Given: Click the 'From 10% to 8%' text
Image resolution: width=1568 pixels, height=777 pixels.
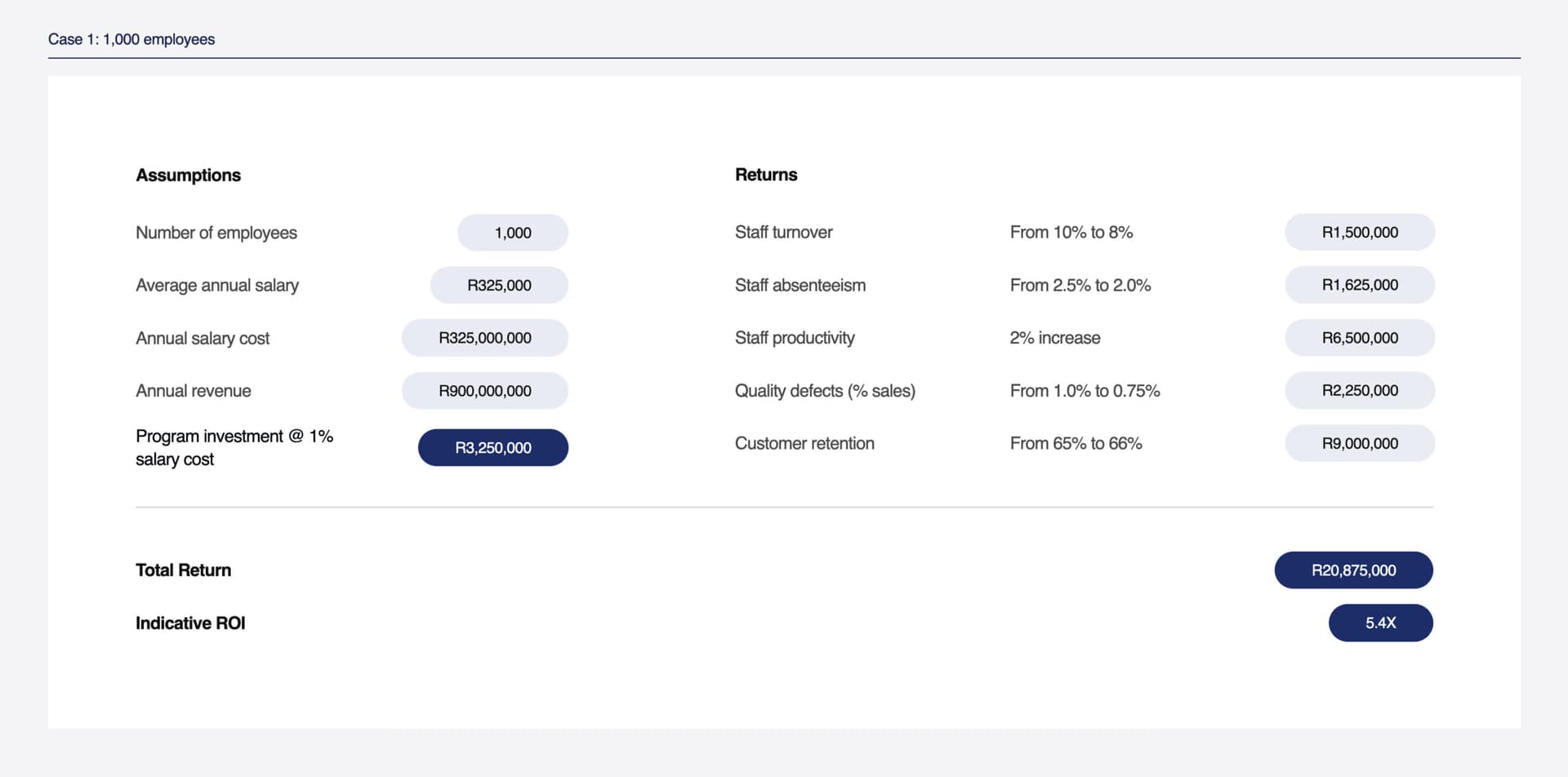Looking at the screenshot, I should [1071, 233].
